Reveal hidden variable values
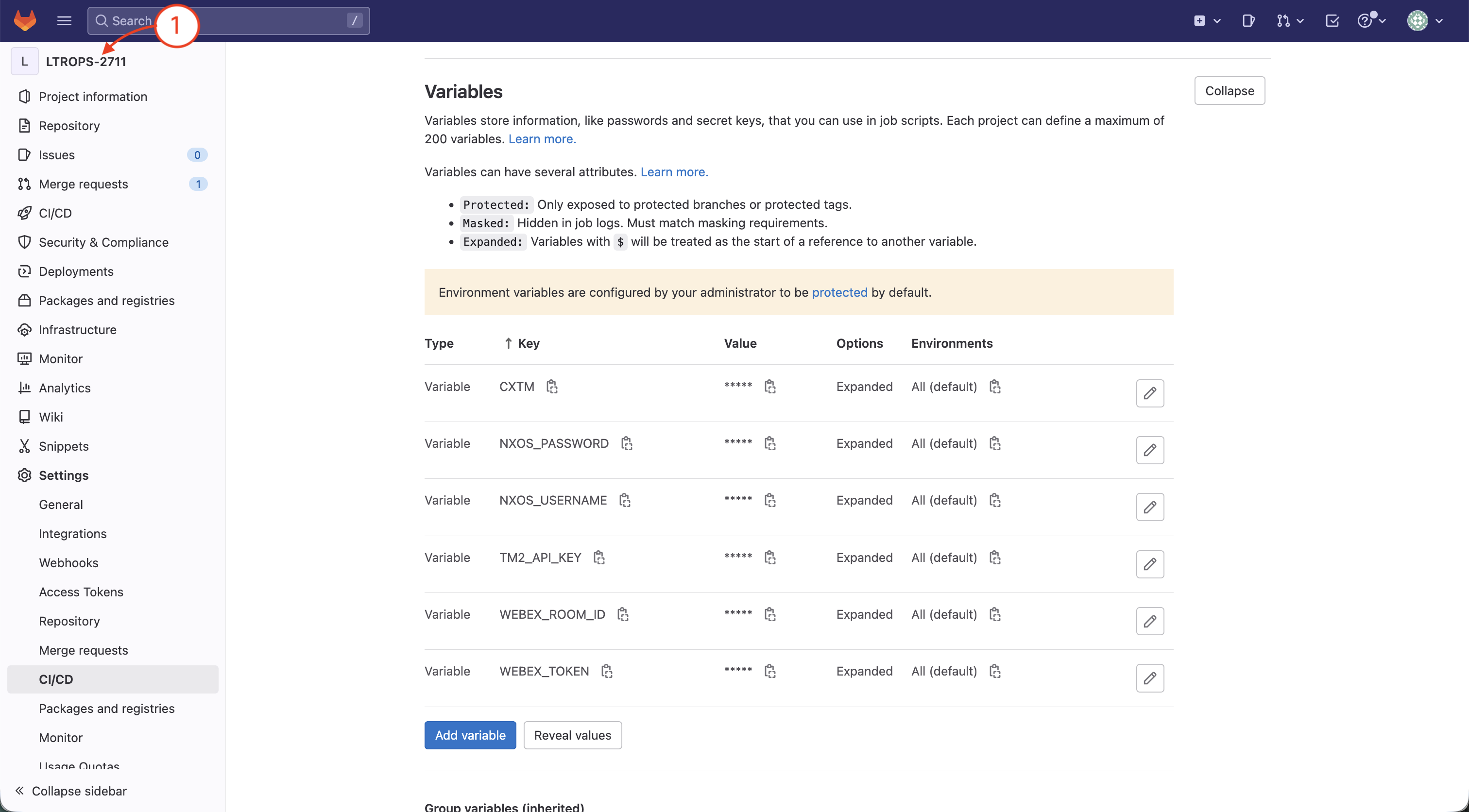Viewport: 1469px width, 812px height. point(572,735)
